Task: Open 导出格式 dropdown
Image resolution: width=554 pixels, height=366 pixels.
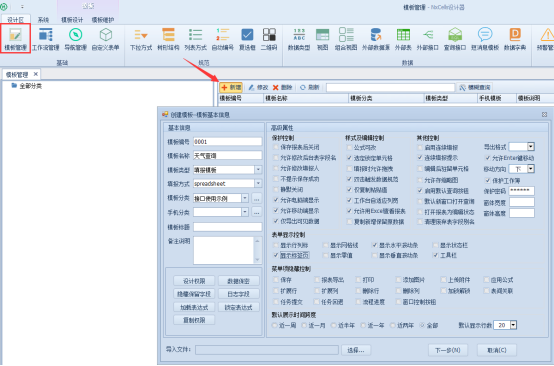Action: pyautogui.click(x=531, y=147)
